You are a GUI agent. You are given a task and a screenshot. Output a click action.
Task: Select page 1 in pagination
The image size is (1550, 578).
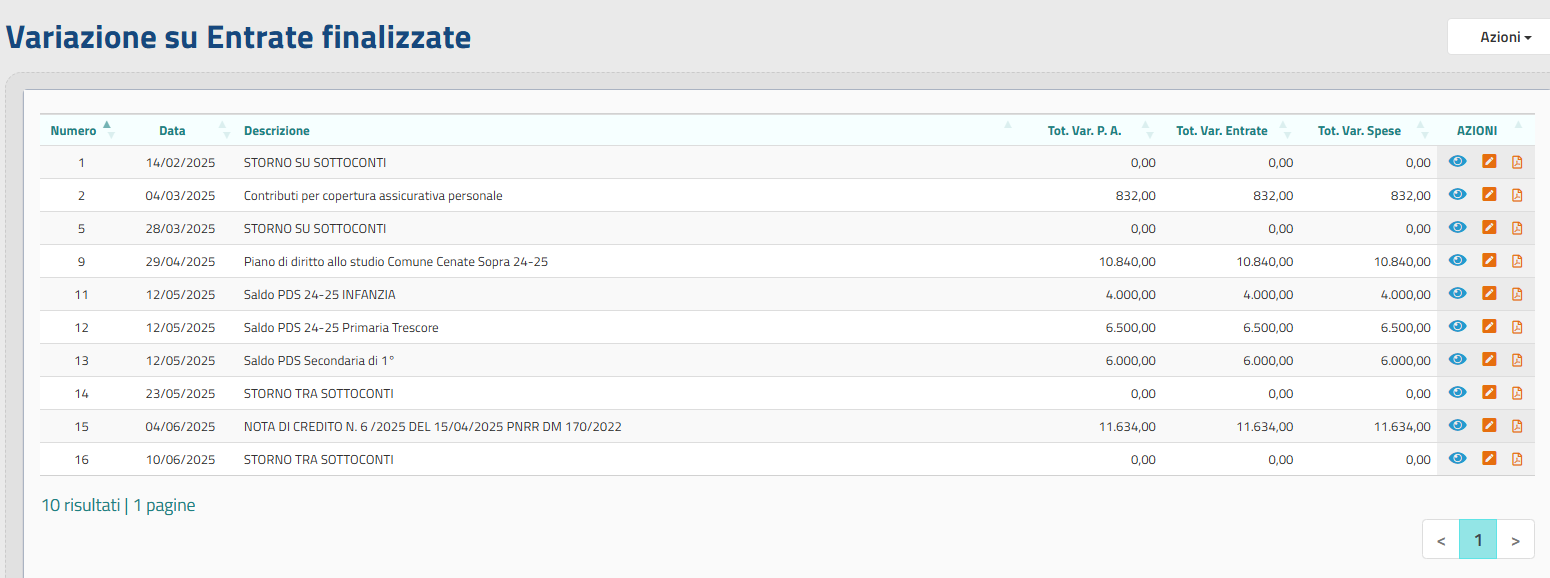click(1478, 540)
